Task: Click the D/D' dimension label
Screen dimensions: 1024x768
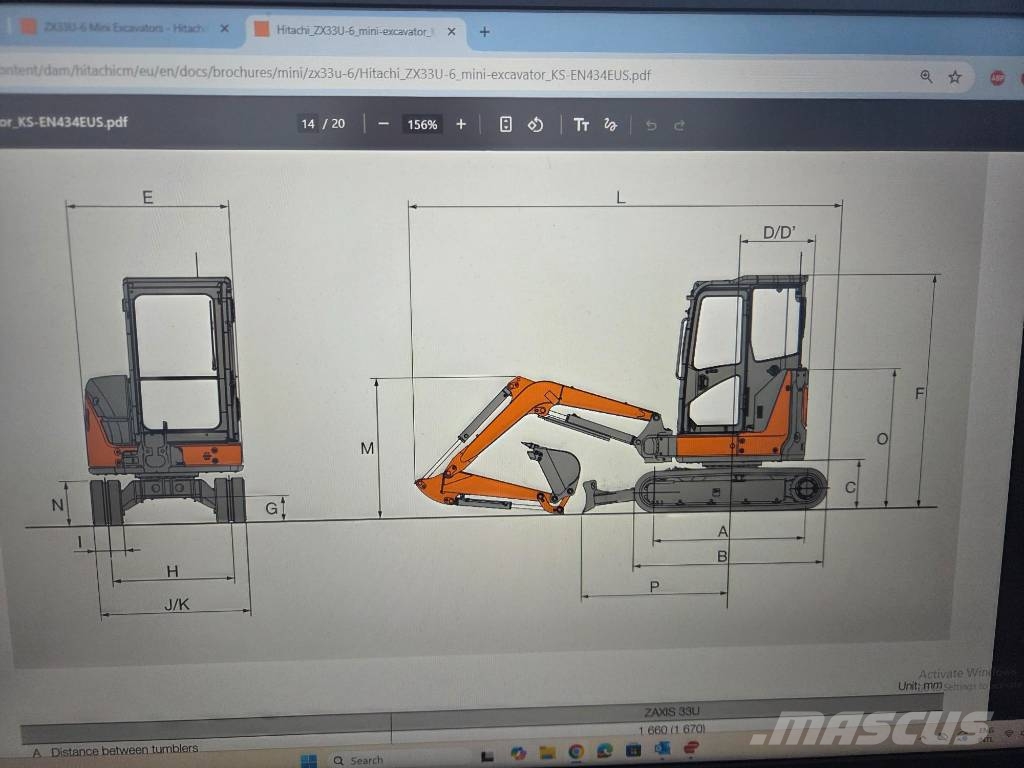Action: 779,232
